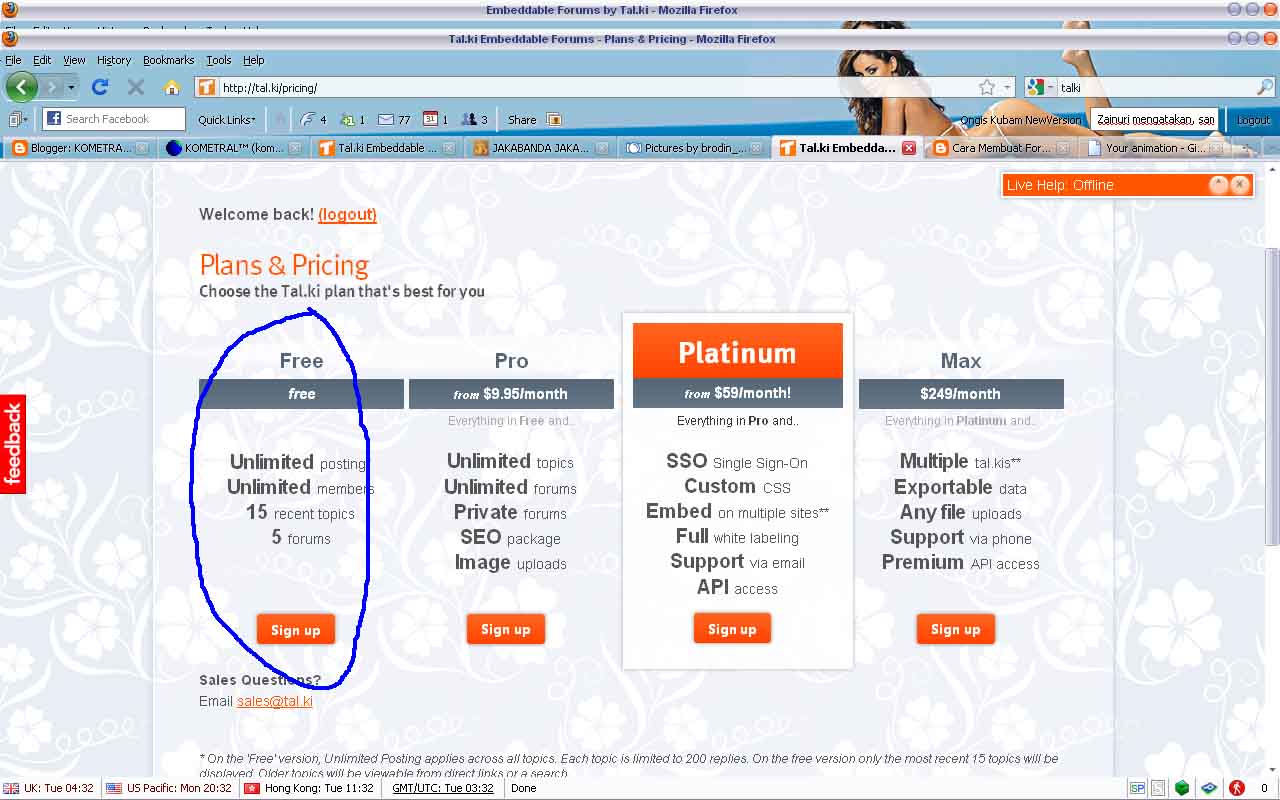This screenshot has height=800, width=1280.
Task: Go back with the green Back arrow
Action: click(21, 87)
